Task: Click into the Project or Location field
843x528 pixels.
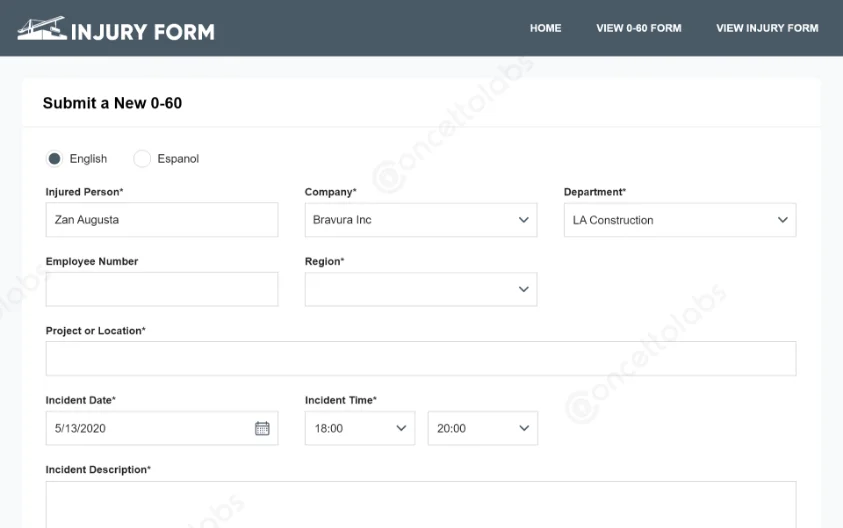Action: click(x=420, y=358)
